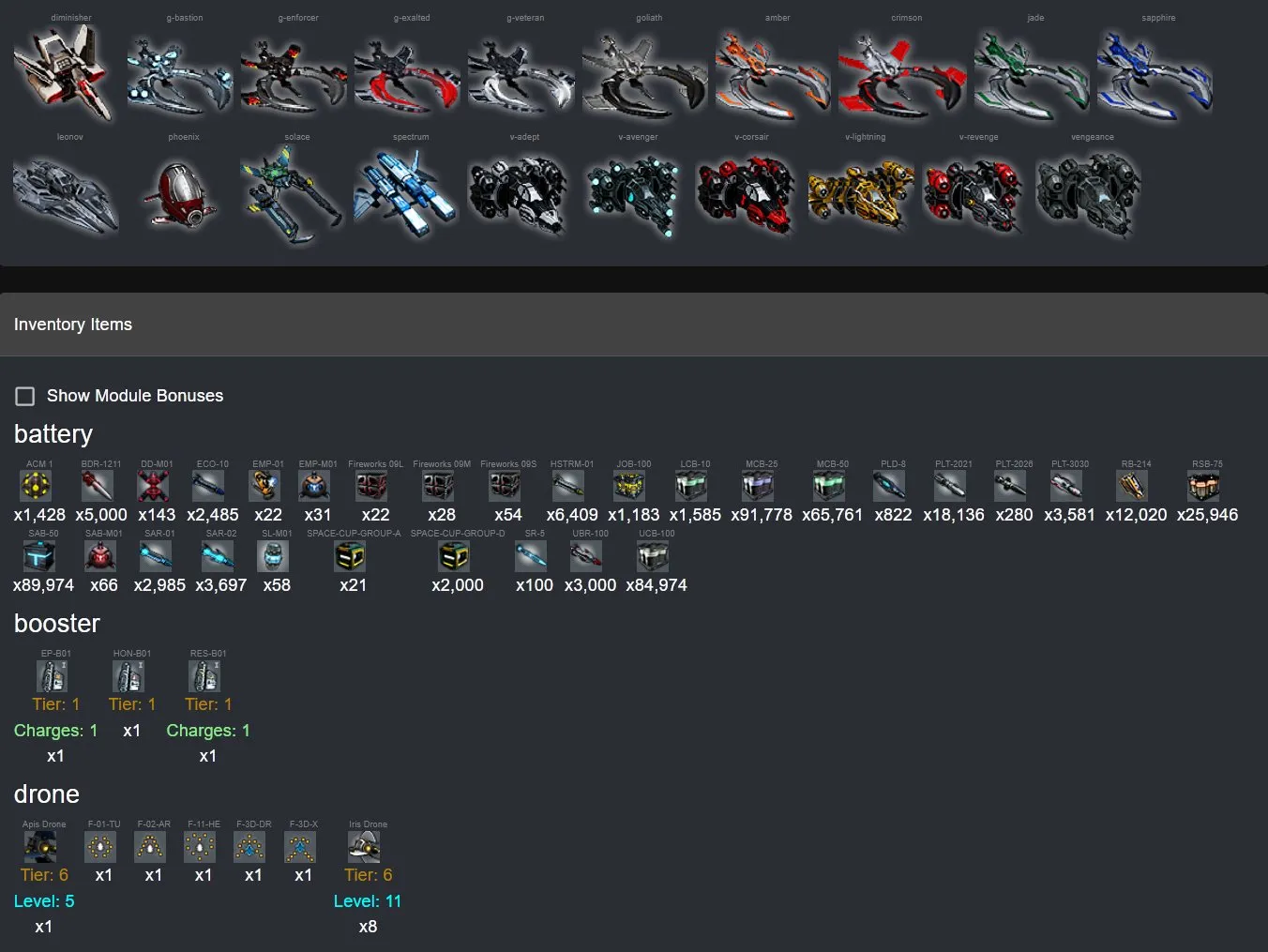
Task: Click the Level: 11 drone text
Action: click(x=368, y=901)
